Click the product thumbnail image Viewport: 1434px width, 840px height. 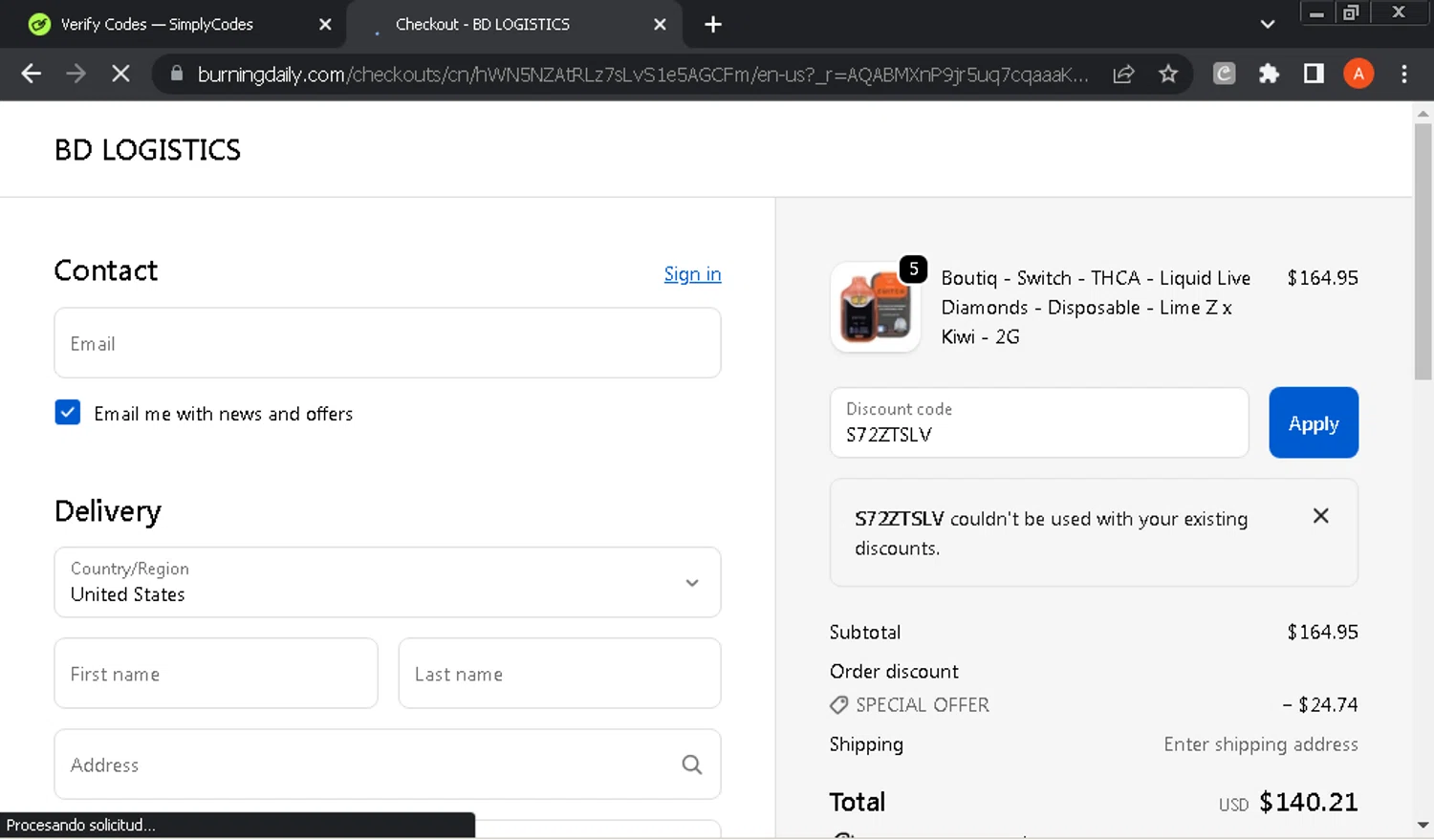tap(876, 308)
